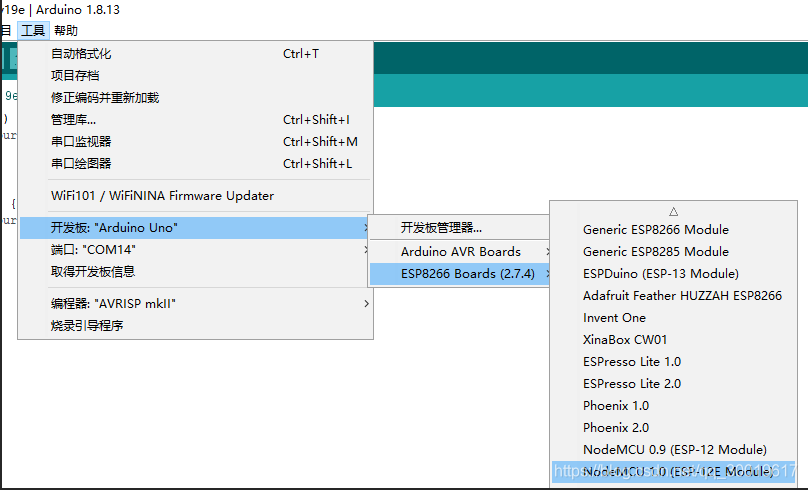Click the scroll-up triangle in board list
This screenshot has width=808, height=490.
coord(673,211)
